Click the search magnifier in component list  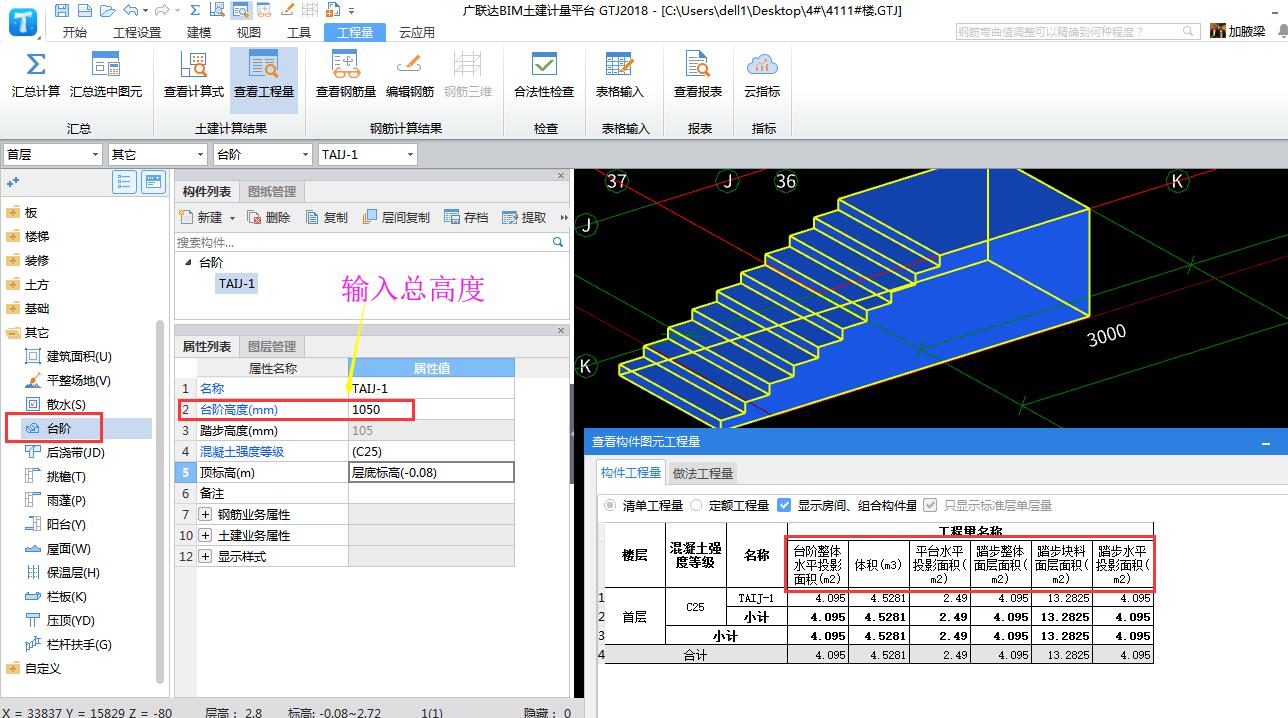pyautogui.click(x=558, y=242)
